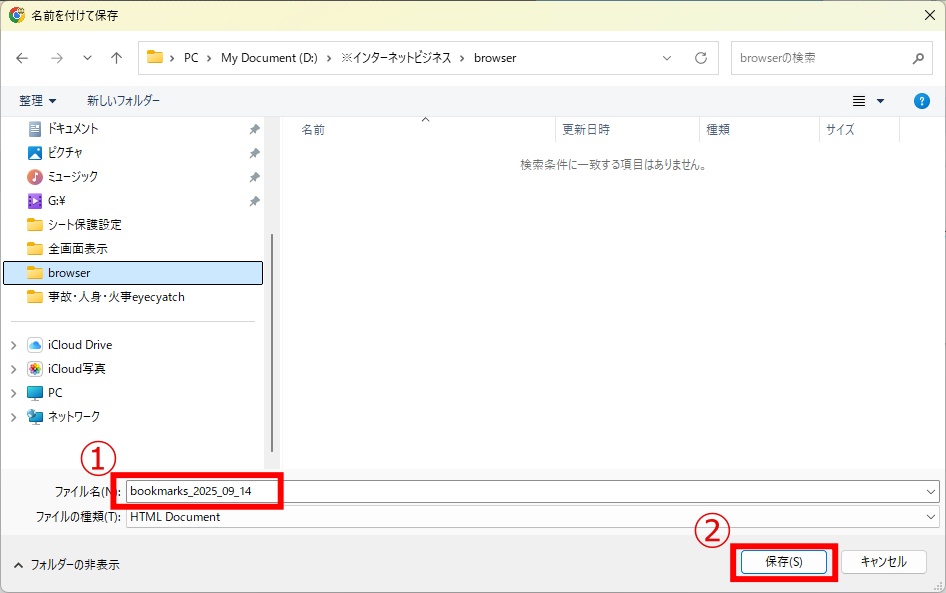
Task: Open the 整理 menu
Action: click(x=37, y=101)
